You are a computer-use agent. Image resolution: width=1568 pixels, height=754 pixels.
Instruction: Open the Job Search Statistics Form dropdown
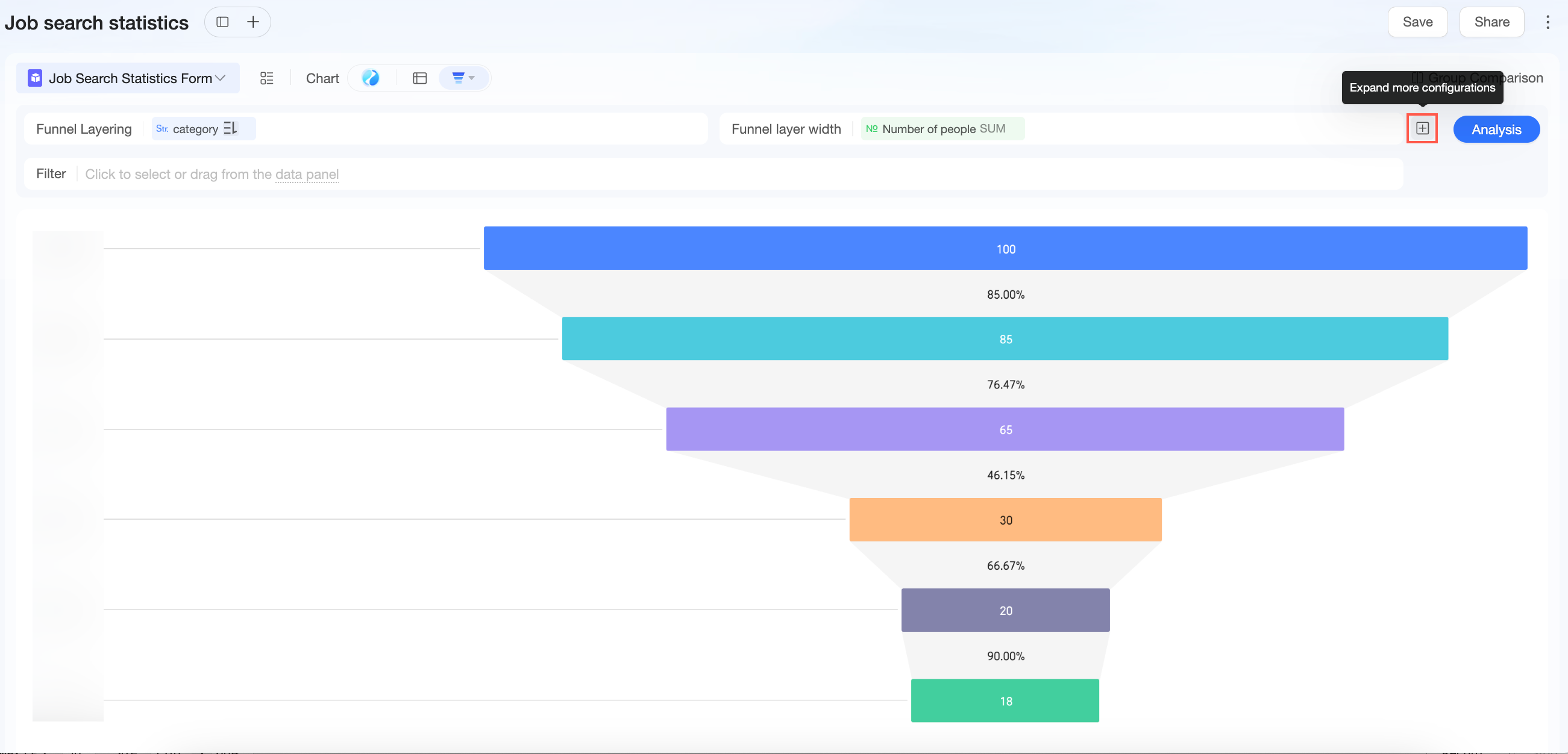pos(128,78)
